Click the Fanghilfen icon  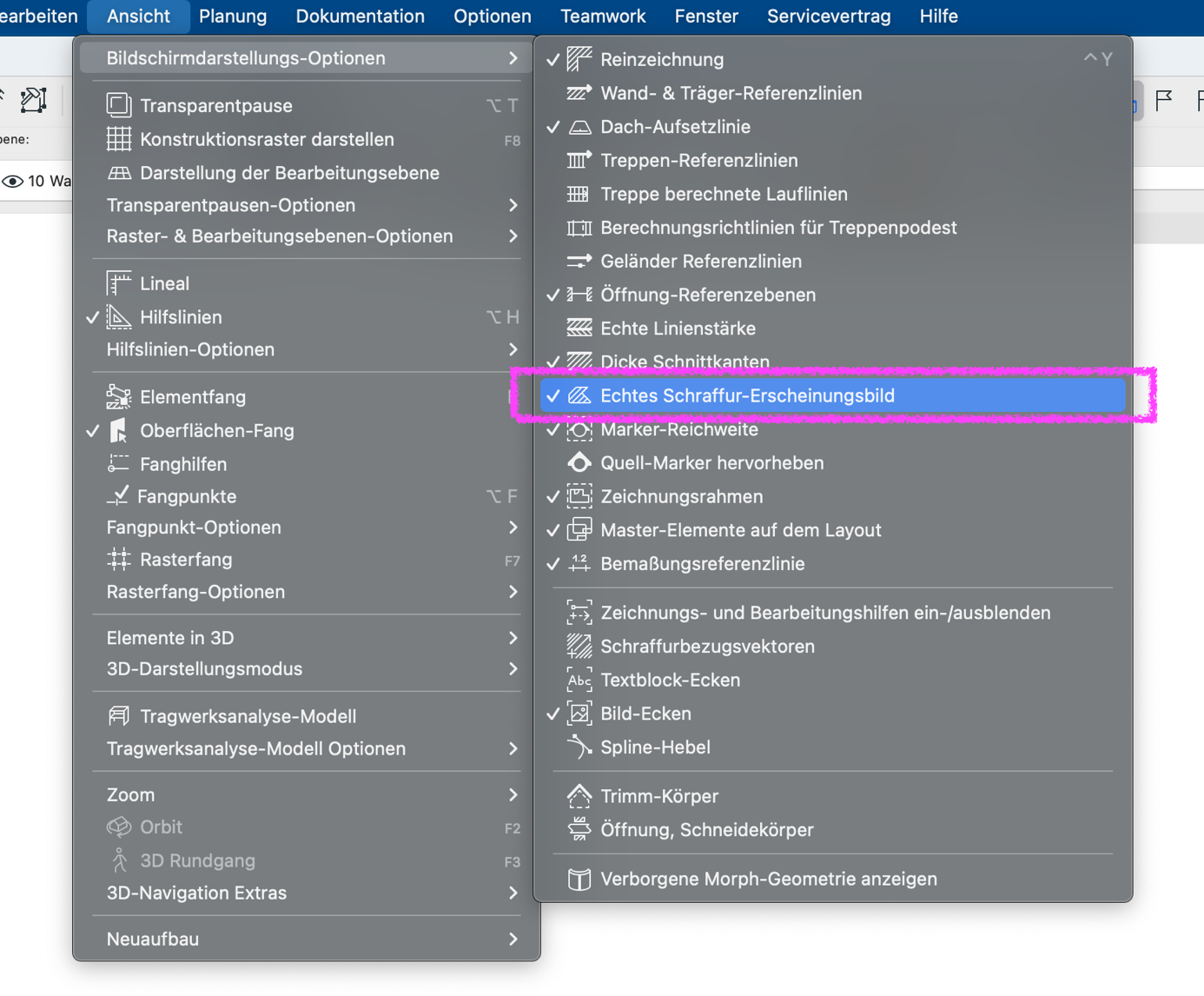(x=119, y=464)
